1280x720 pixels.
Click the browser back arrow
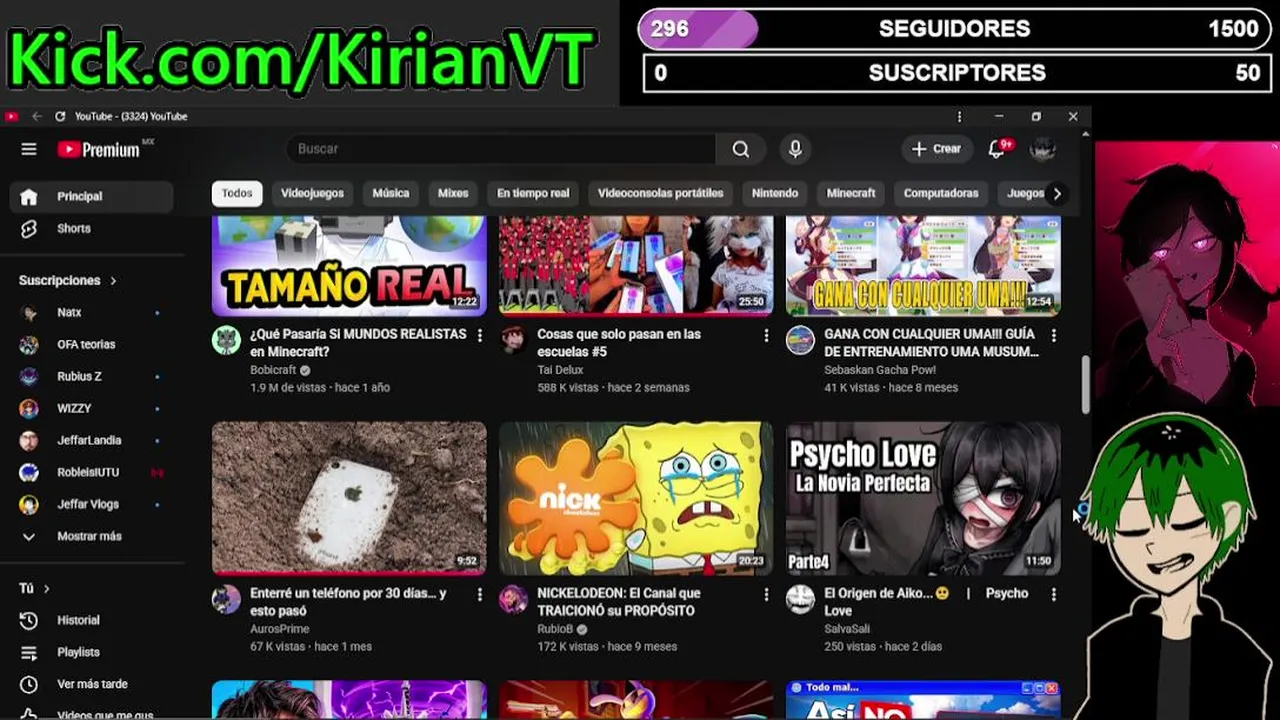(x=37, y=116)
